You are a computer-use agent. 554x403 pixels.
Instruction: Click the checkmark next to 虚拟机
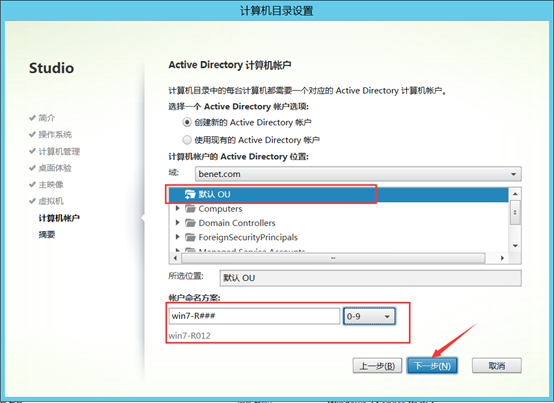(33, 201)
